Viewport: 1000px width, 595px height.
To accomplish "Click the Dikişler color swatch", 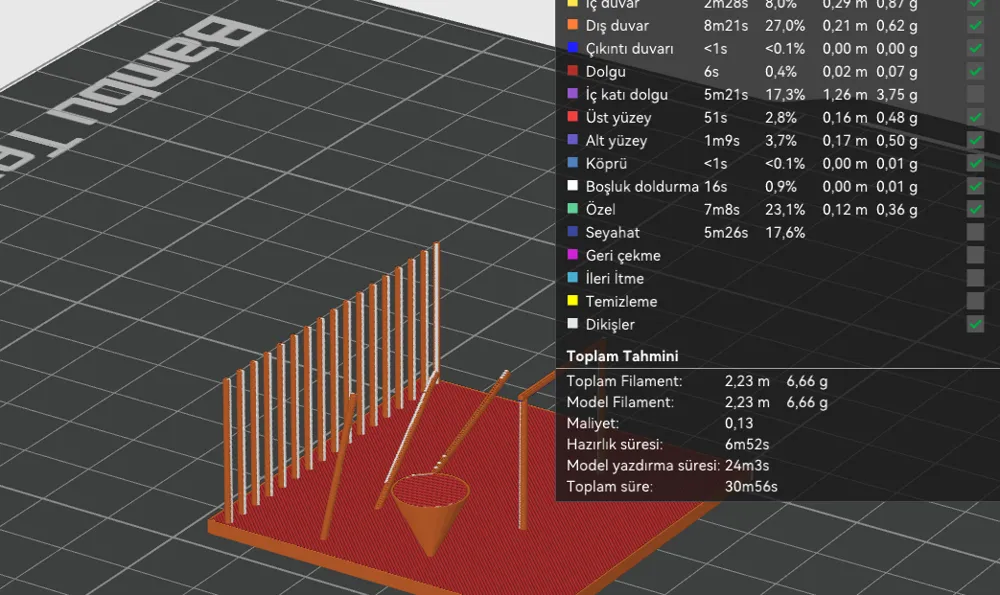I will 573,323.
